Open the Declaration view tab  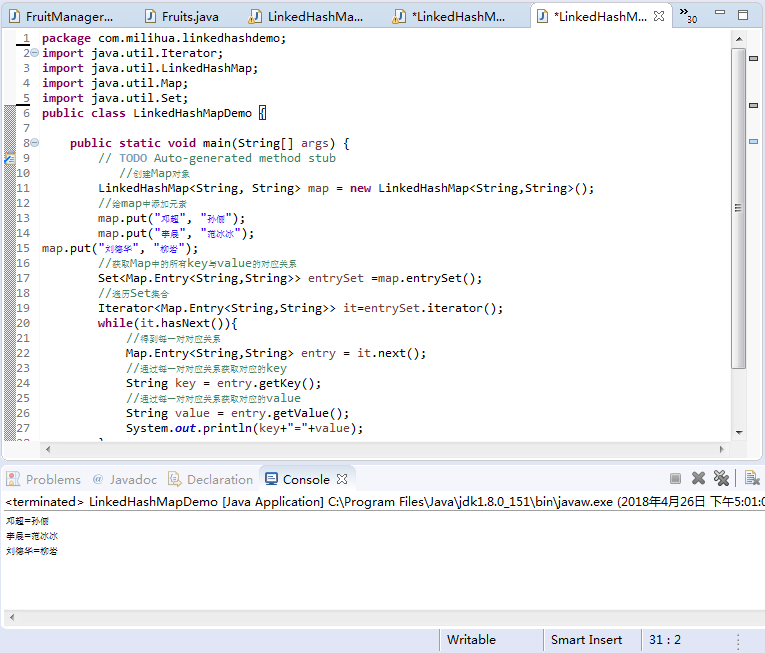pos(211,479)
